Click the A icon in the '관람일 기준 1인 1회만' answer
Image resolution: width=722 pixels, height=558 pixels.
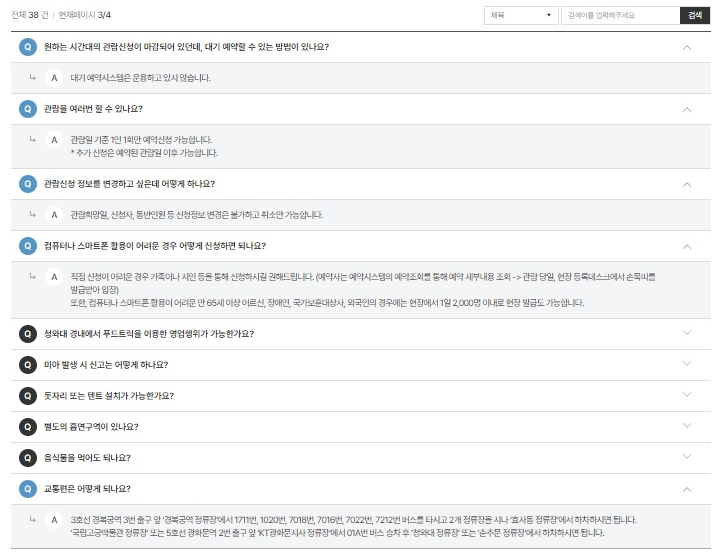pos(54,140)
